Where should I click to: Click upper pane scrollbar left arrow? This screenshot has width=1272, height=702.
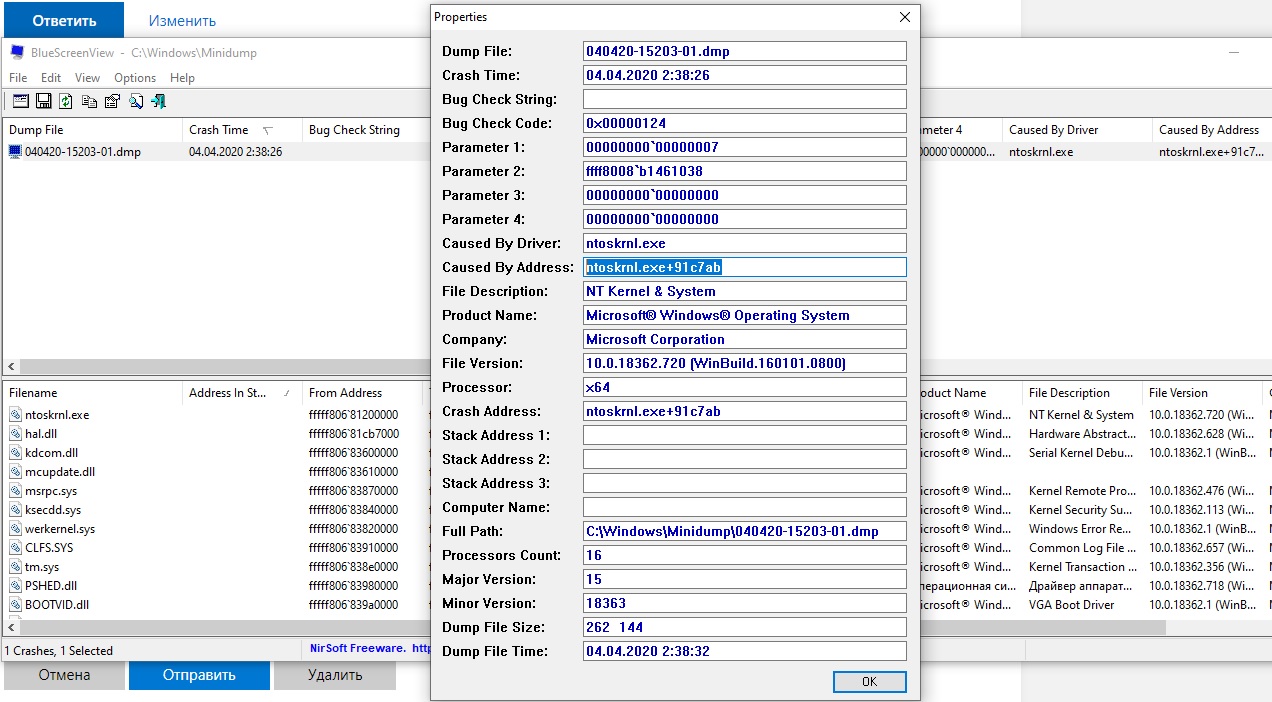click(x=11, y=367)
